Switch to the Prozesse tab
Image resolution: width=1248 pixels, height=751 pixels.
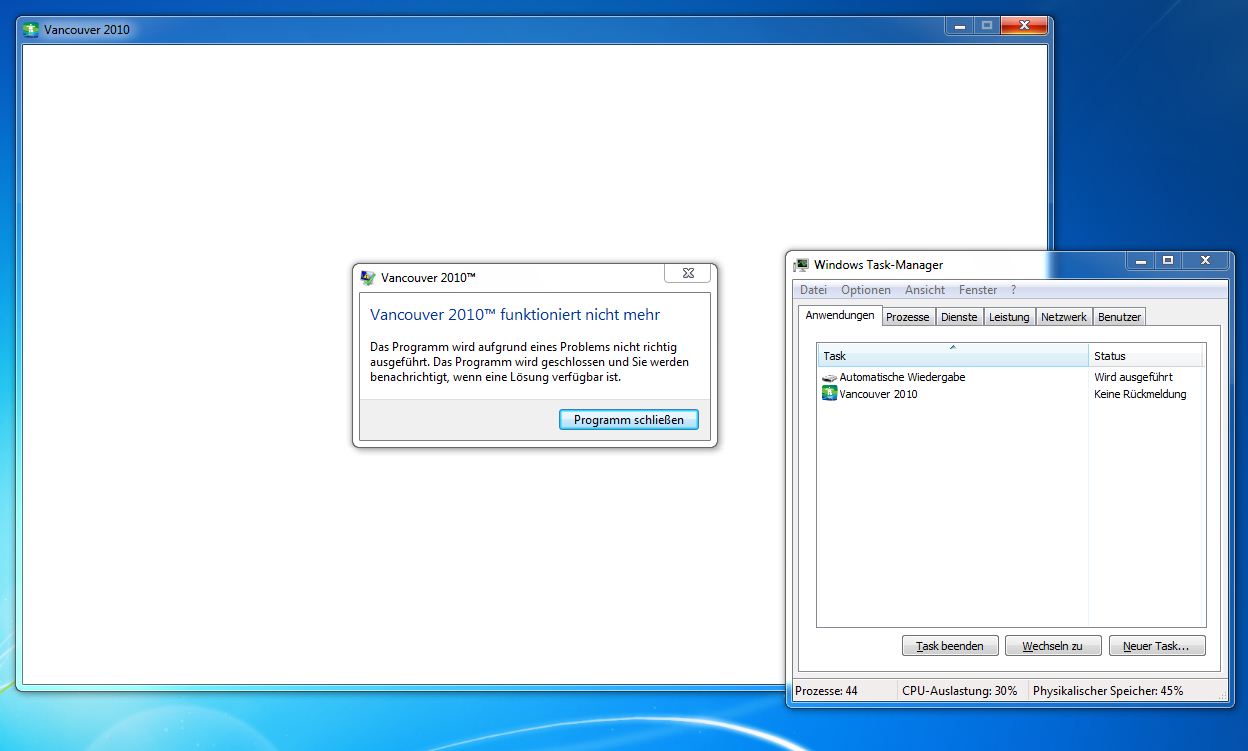click(908, 317)
